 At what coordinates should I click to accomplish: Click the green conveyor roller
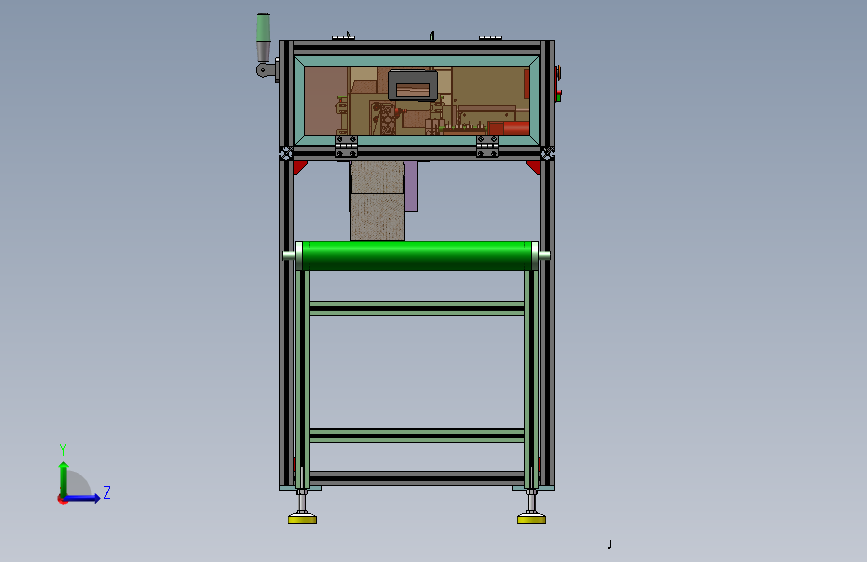(x=417, y=256)
